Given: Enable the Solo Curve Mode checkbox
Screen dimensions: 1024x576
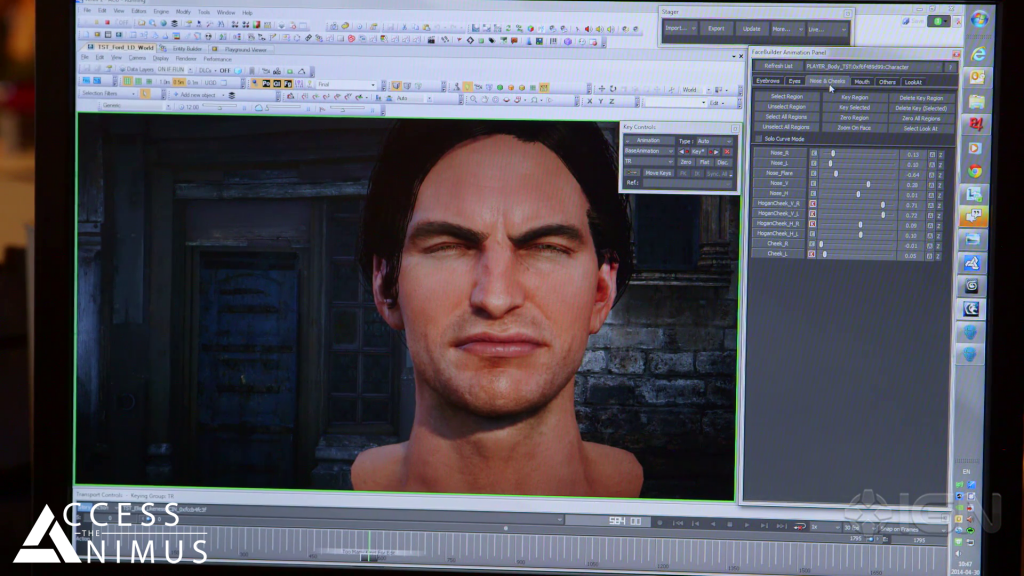Looking at the screenshot, I should tap(758, 139).
